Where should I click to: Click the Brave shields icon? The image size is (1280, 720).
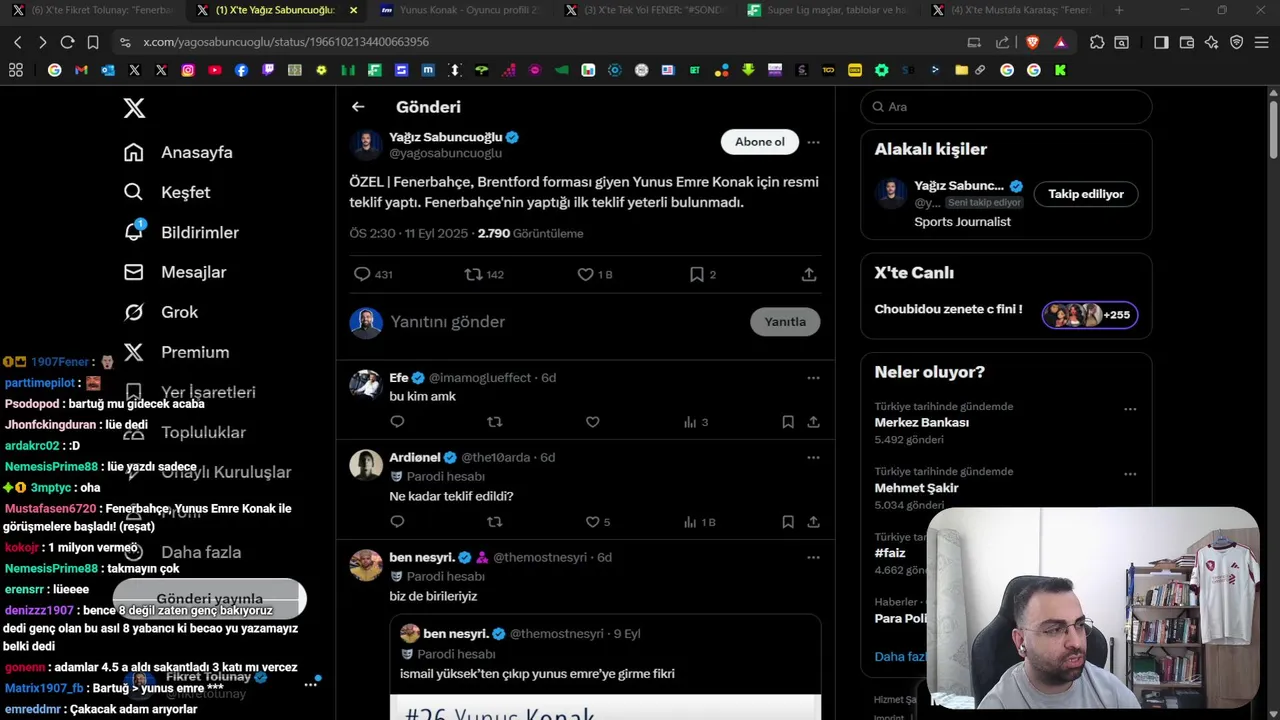1033,42
